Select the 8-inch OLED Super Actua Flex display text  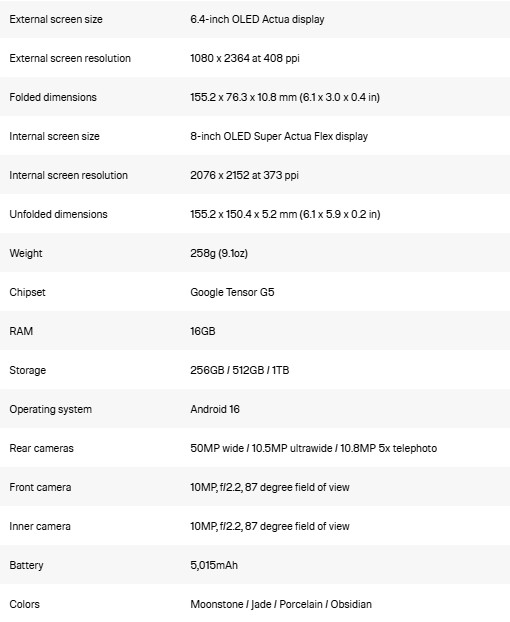279,136
